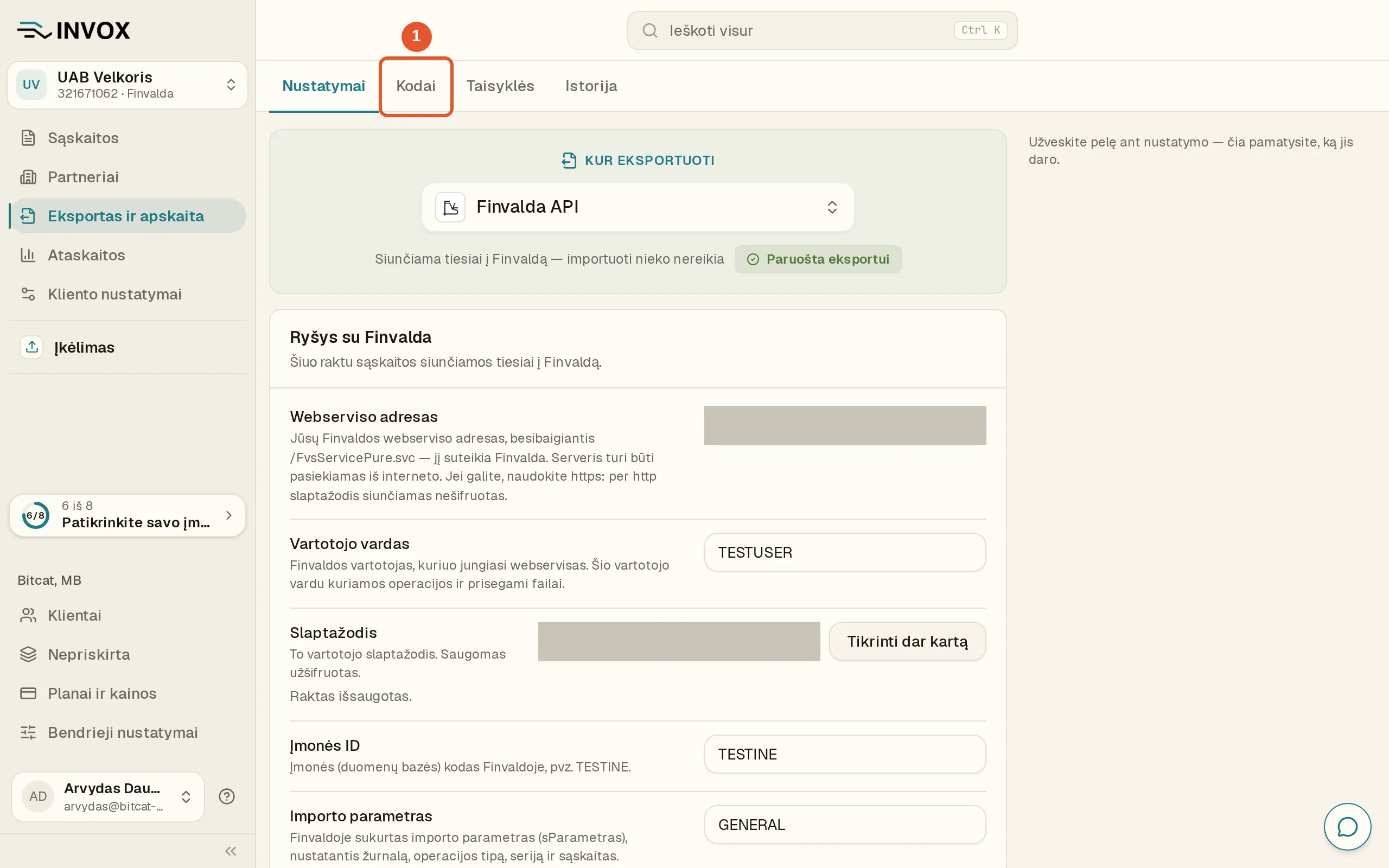
Task: Switch to the Nustatymai tab
Action: coord(324,86)
